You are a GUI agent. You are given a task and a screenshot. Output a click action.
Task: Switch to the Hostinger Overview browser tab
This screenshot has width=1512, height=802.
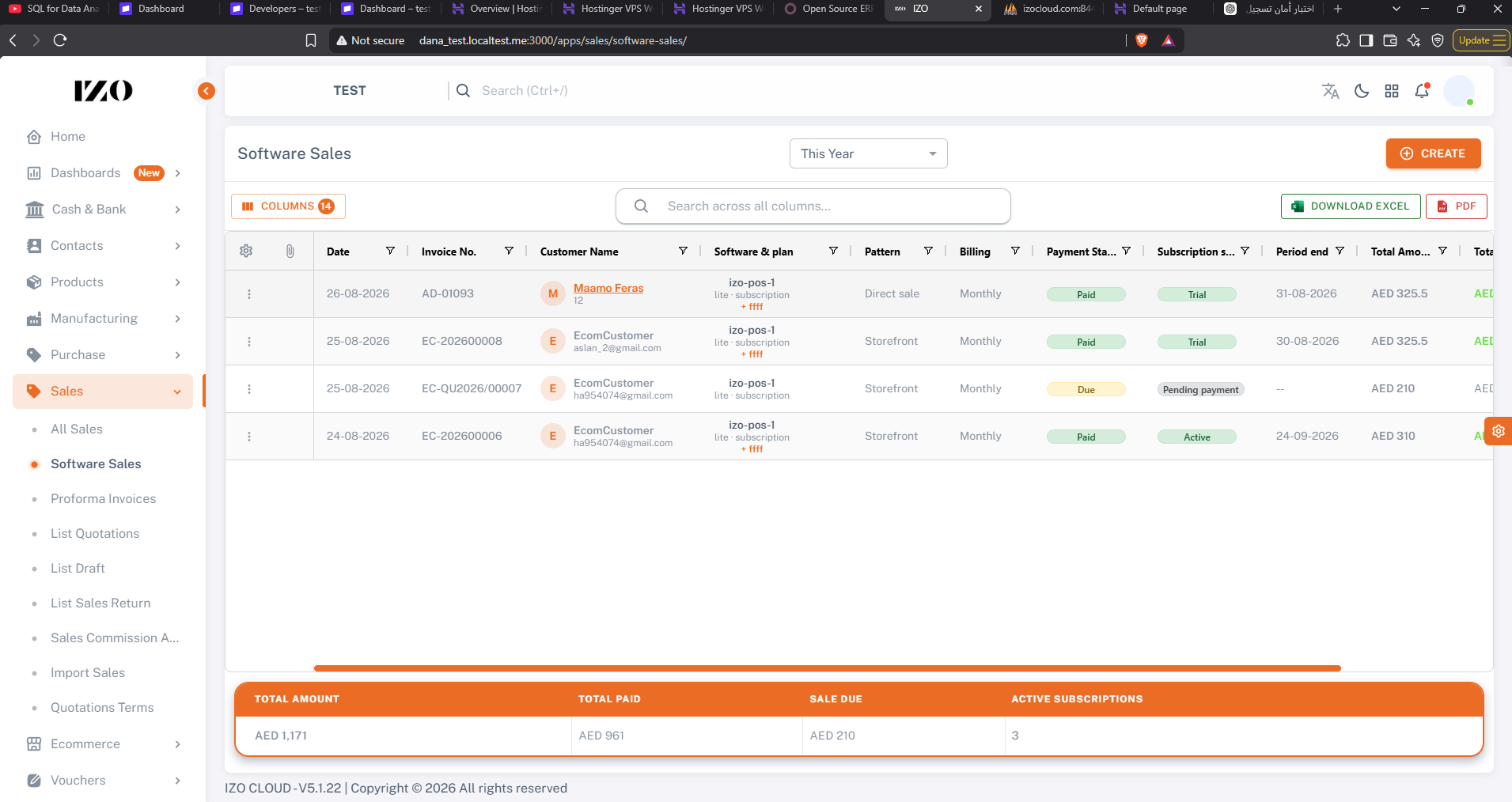pos(498,9)
